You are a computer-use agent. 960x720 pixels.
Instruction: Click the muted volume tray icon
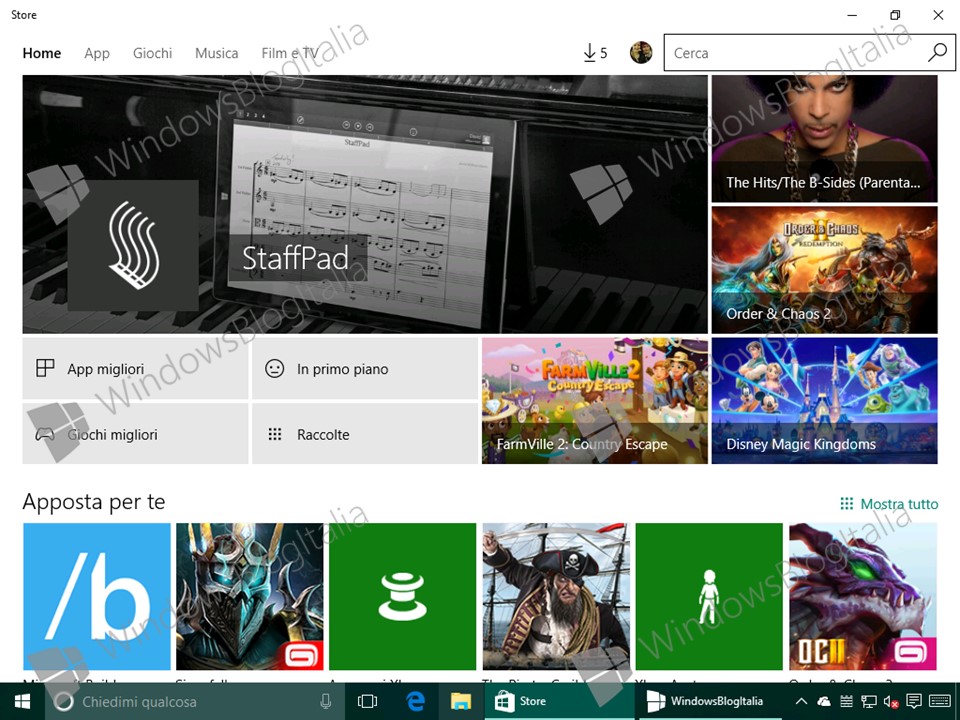[891, 702]
